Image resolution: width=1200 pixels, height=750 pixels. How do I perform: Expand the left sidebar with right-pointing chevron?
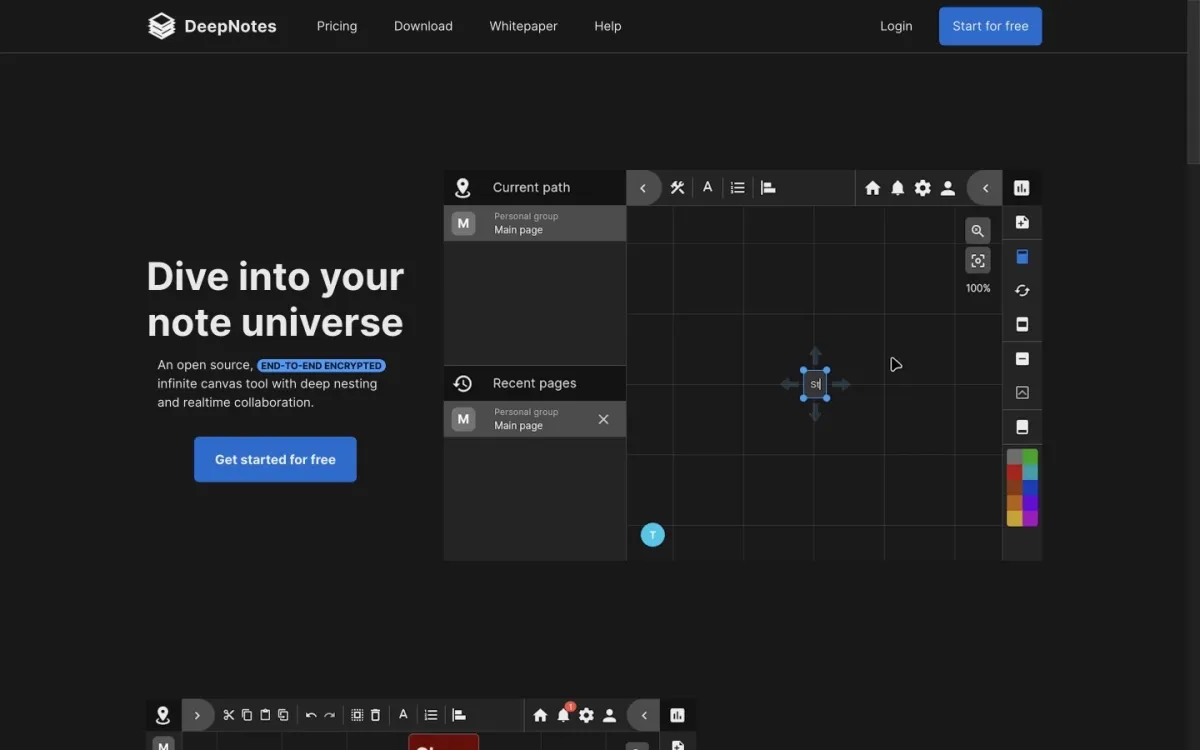click(x=197, y=715)
